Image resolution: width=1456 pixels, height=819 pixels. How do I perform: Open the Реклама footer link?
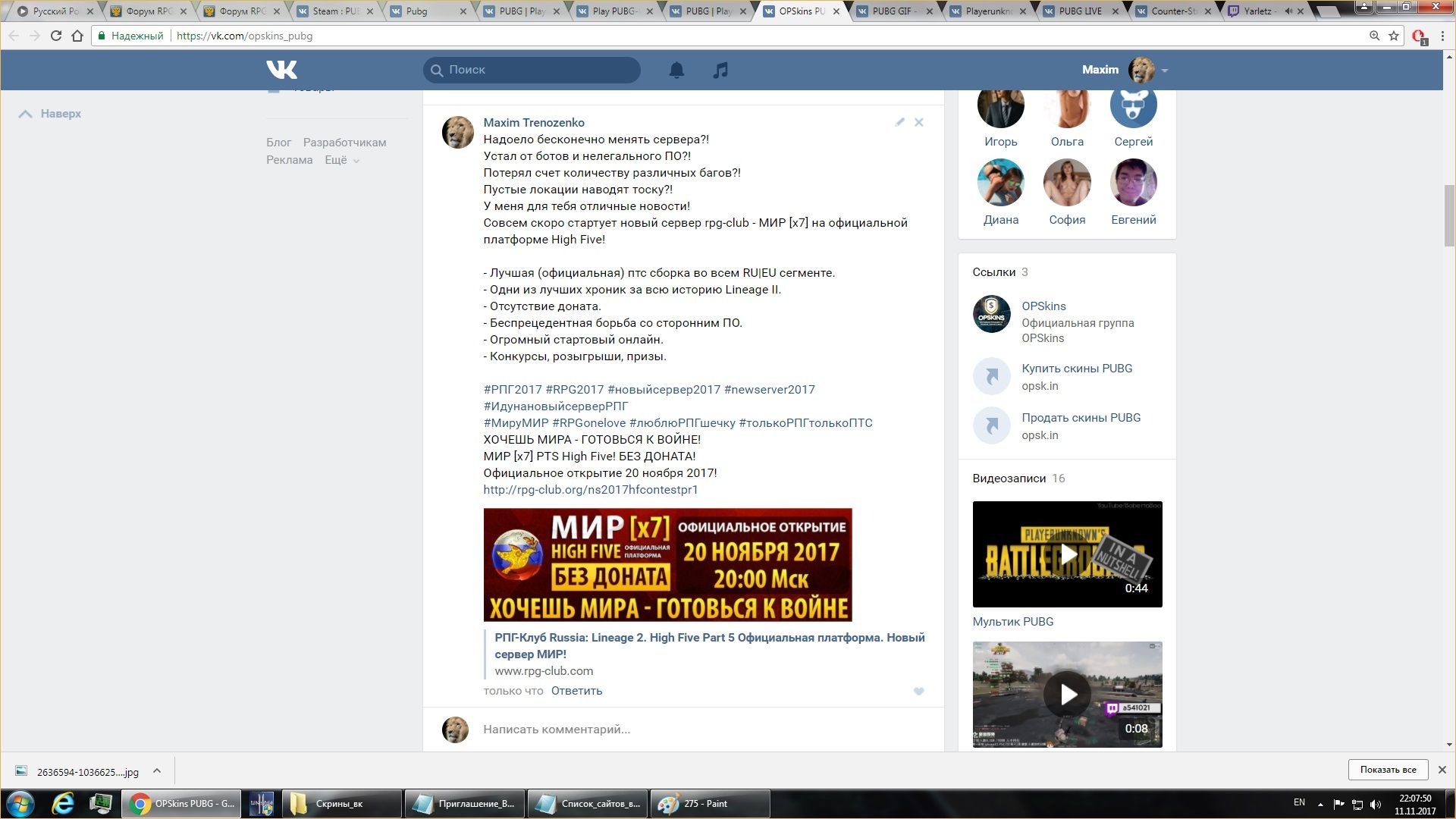coord(289,160)
